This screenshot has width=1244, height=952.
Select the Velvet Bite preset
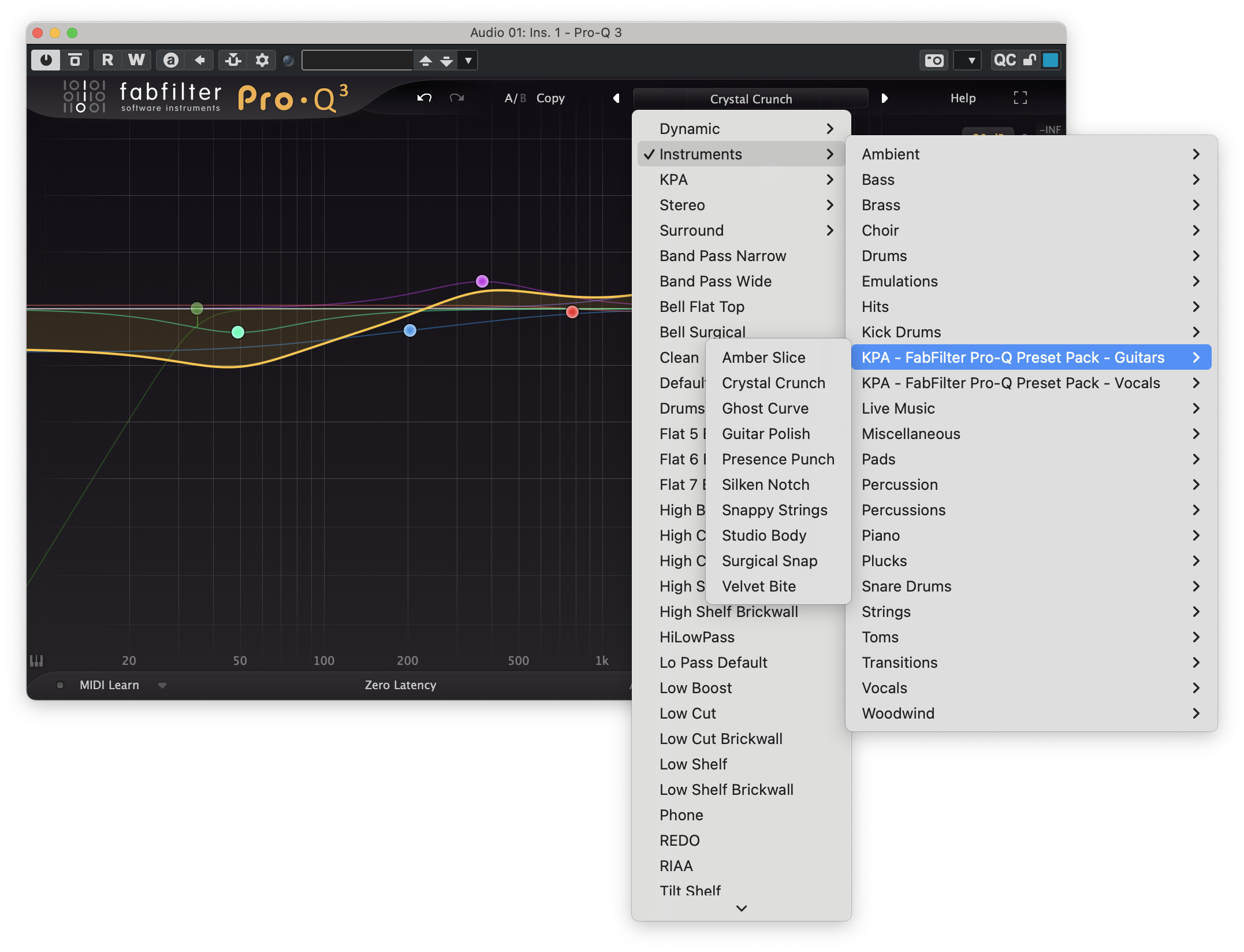(x=758, y=586)
